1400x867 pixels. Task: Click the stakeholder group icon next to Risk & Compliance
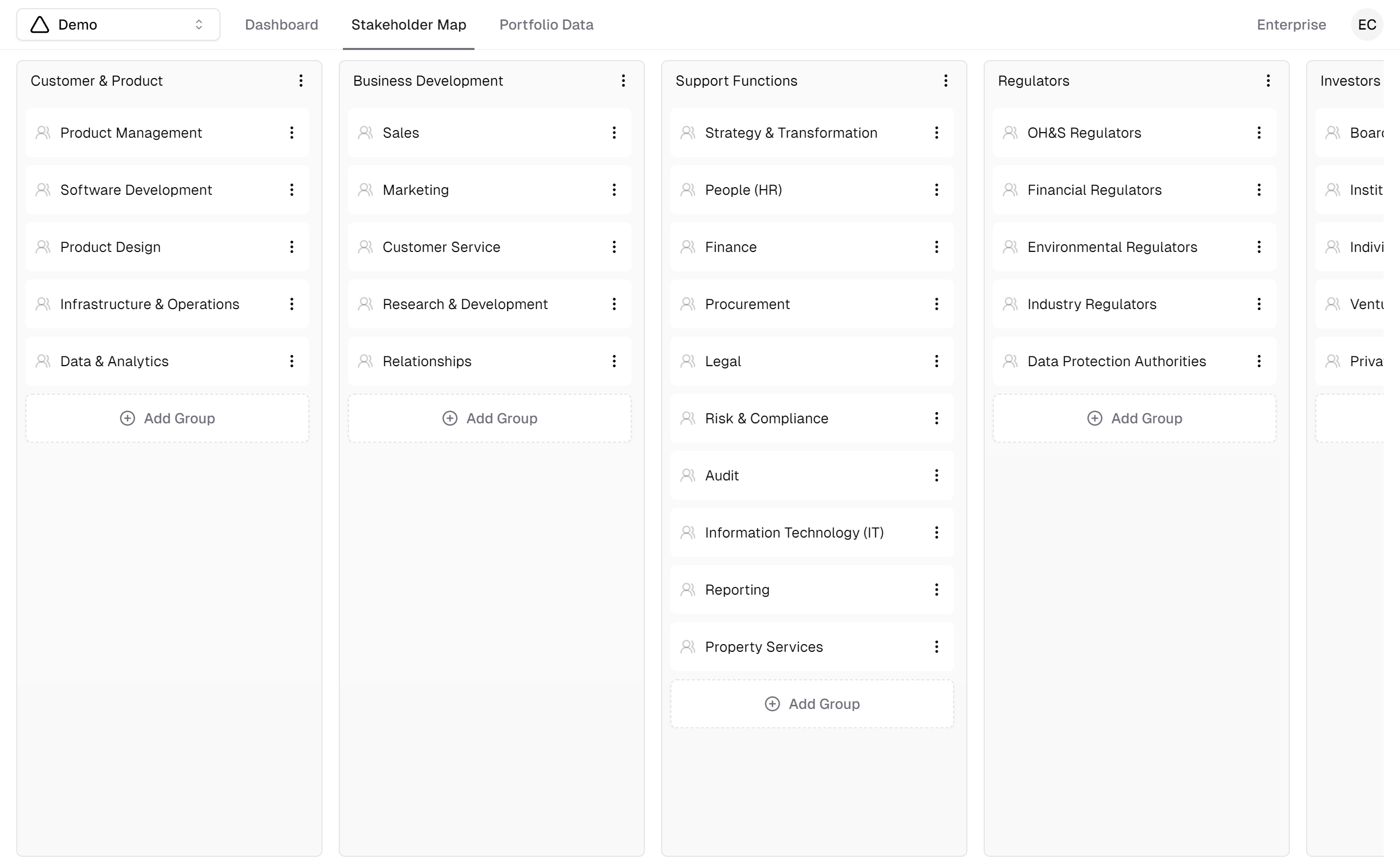pos(688,418)
